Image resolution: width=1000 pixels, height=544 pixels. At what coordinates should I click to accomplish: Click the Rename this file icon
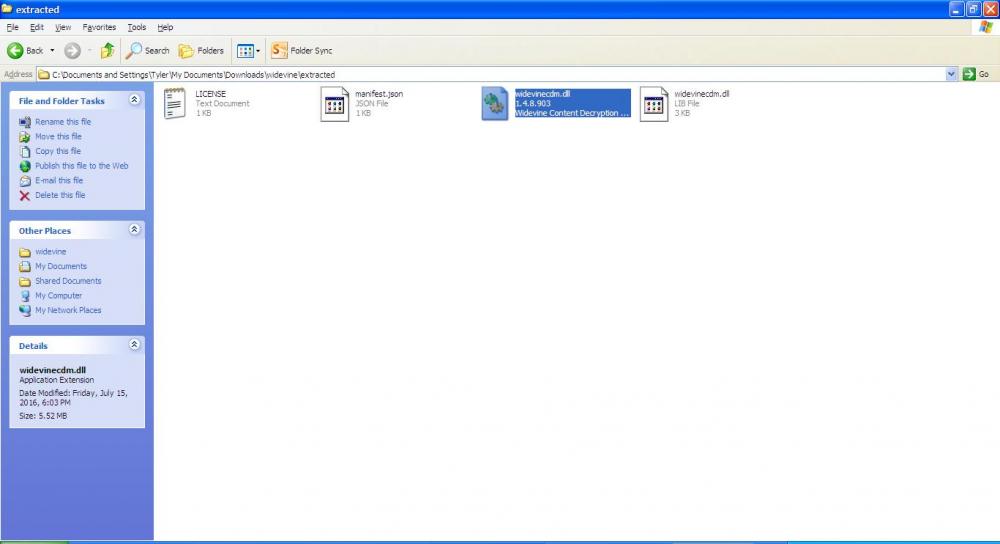[25, 122]
